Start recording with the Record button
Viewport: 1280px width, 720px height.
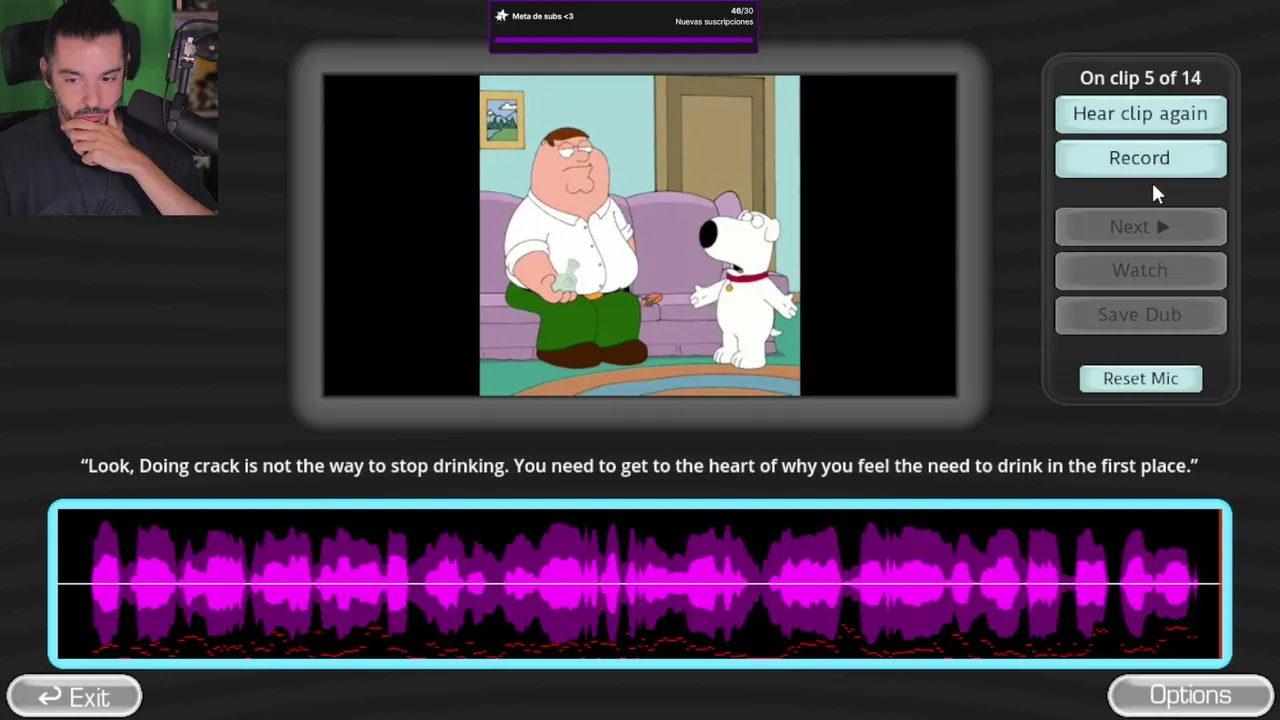[1140, 158]
